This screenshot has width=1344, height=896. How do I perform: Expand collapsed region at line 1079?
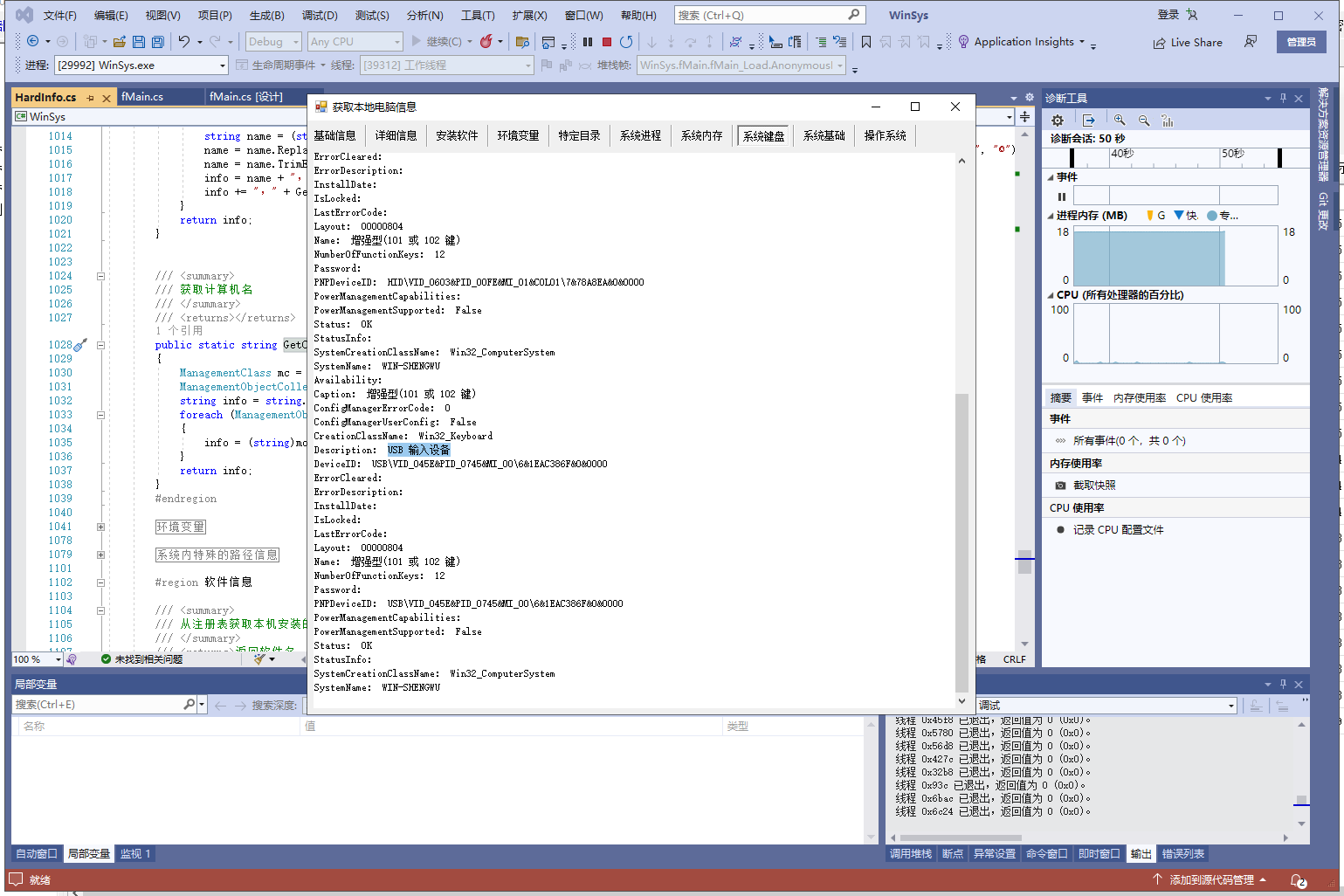pos(100,555)
